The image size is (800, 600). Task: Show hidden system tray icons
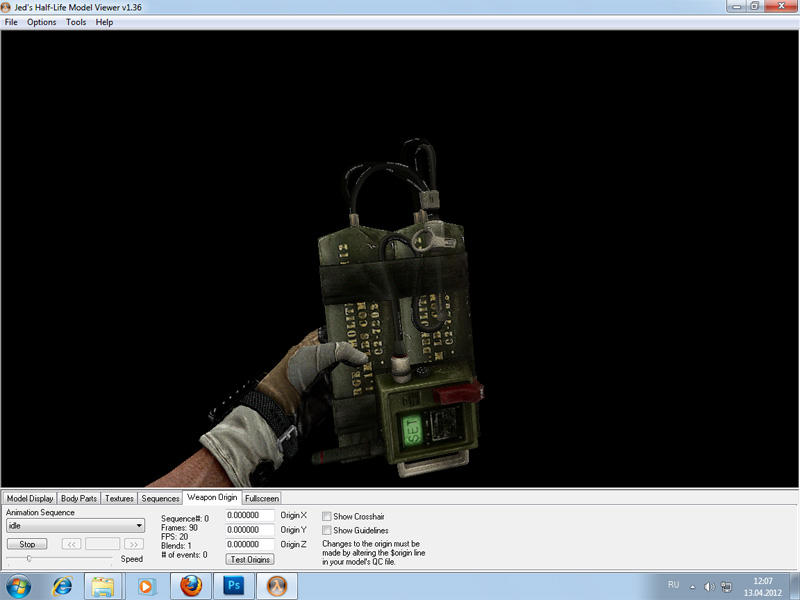click(x=693, y=585)
